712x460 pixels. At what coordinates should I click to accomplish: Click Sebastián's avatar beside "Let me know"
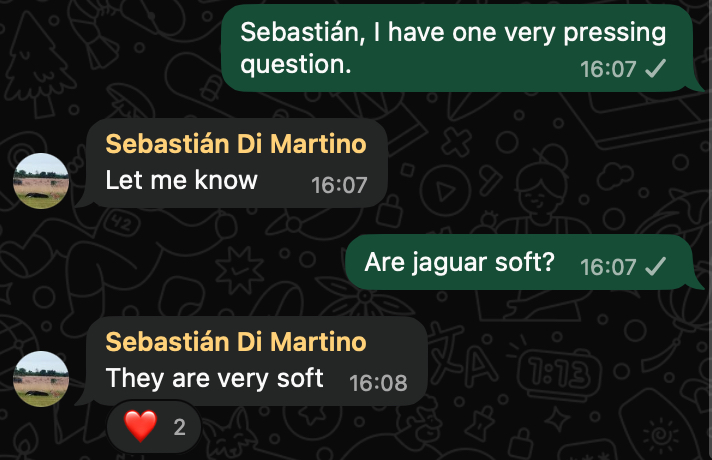[x=41, y=181]
